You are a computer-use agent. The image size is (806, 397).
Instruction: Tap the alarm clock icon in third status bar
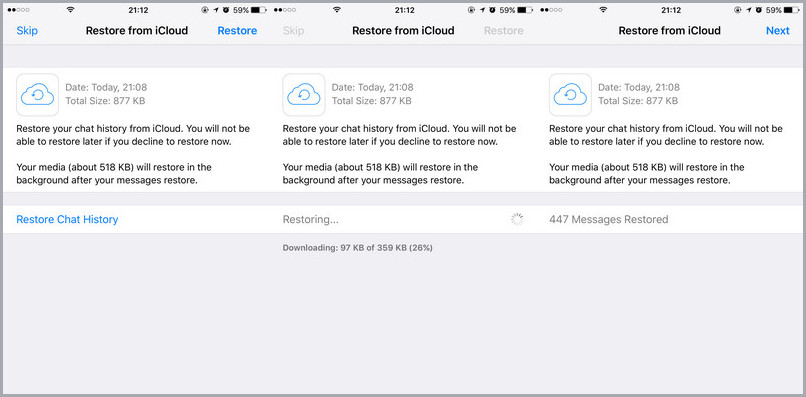point(759,10)
